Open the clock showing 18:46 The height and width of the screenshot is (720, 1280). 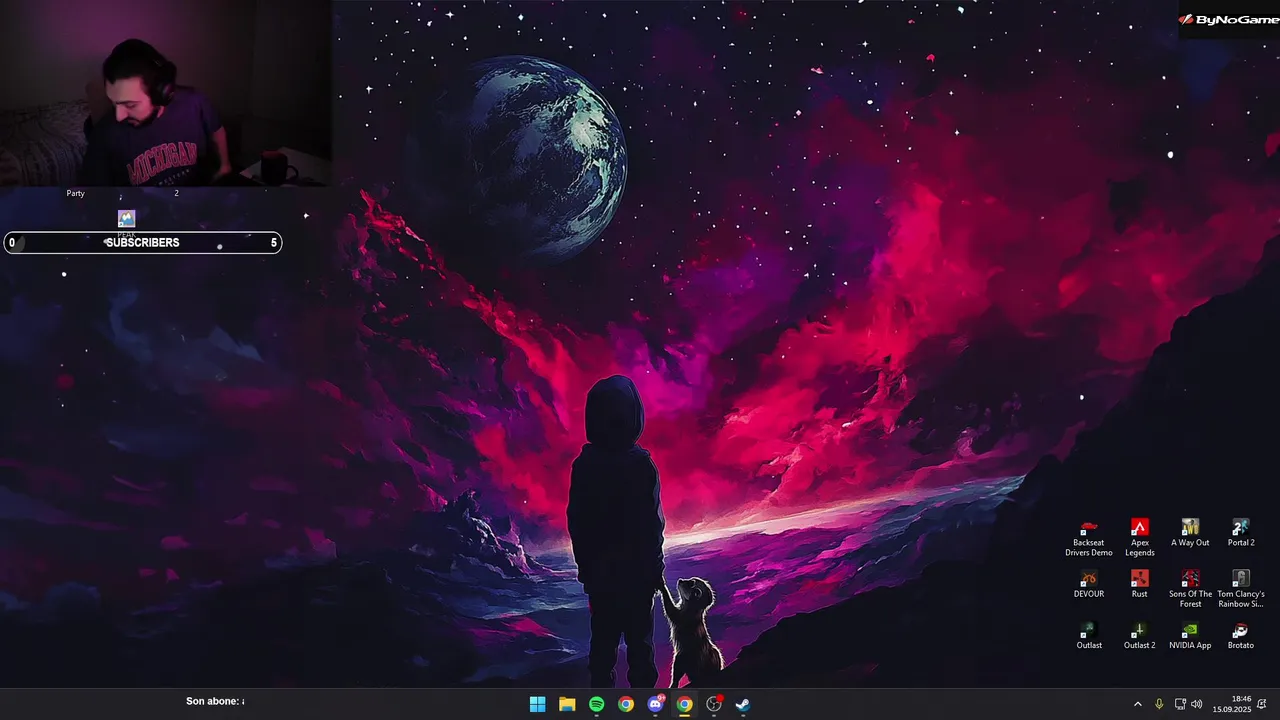click(x=1231, y=704)
